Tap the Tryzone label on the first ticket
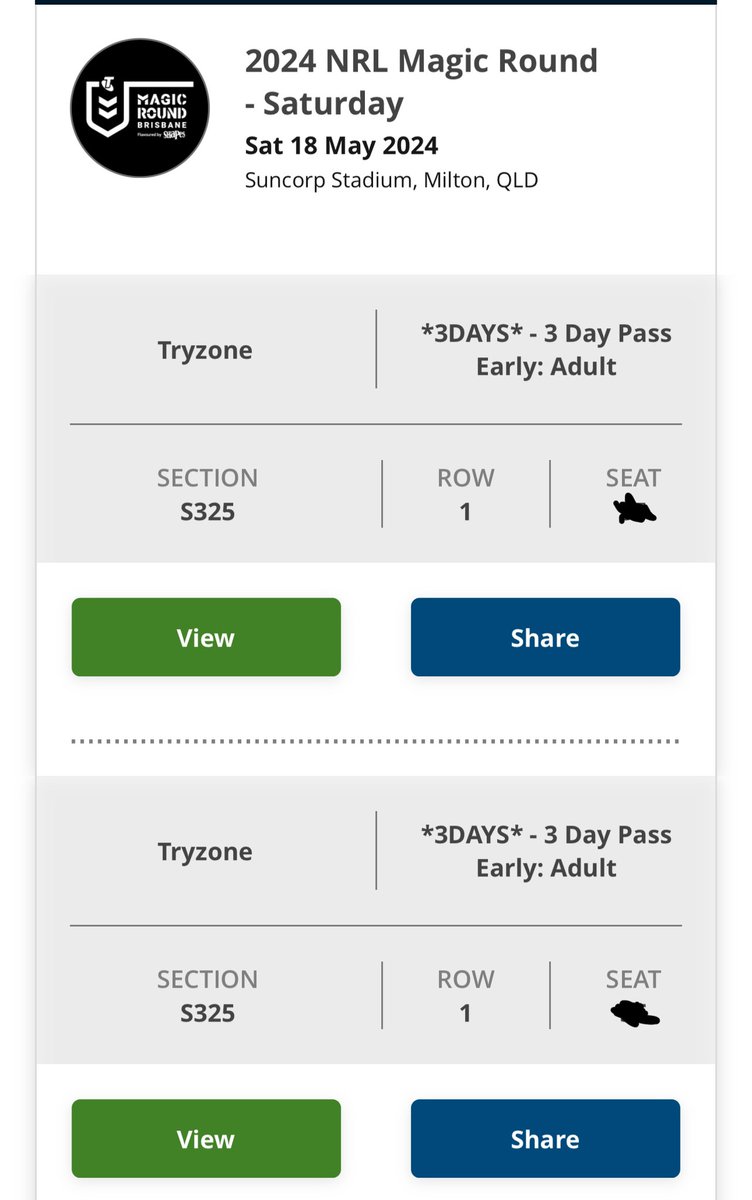The image size is (752, 1200). [x=205, y=350]
